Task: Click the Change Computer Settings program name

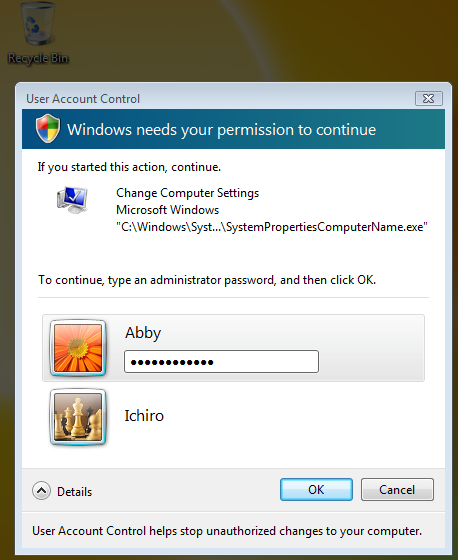Action: point(188,193)
